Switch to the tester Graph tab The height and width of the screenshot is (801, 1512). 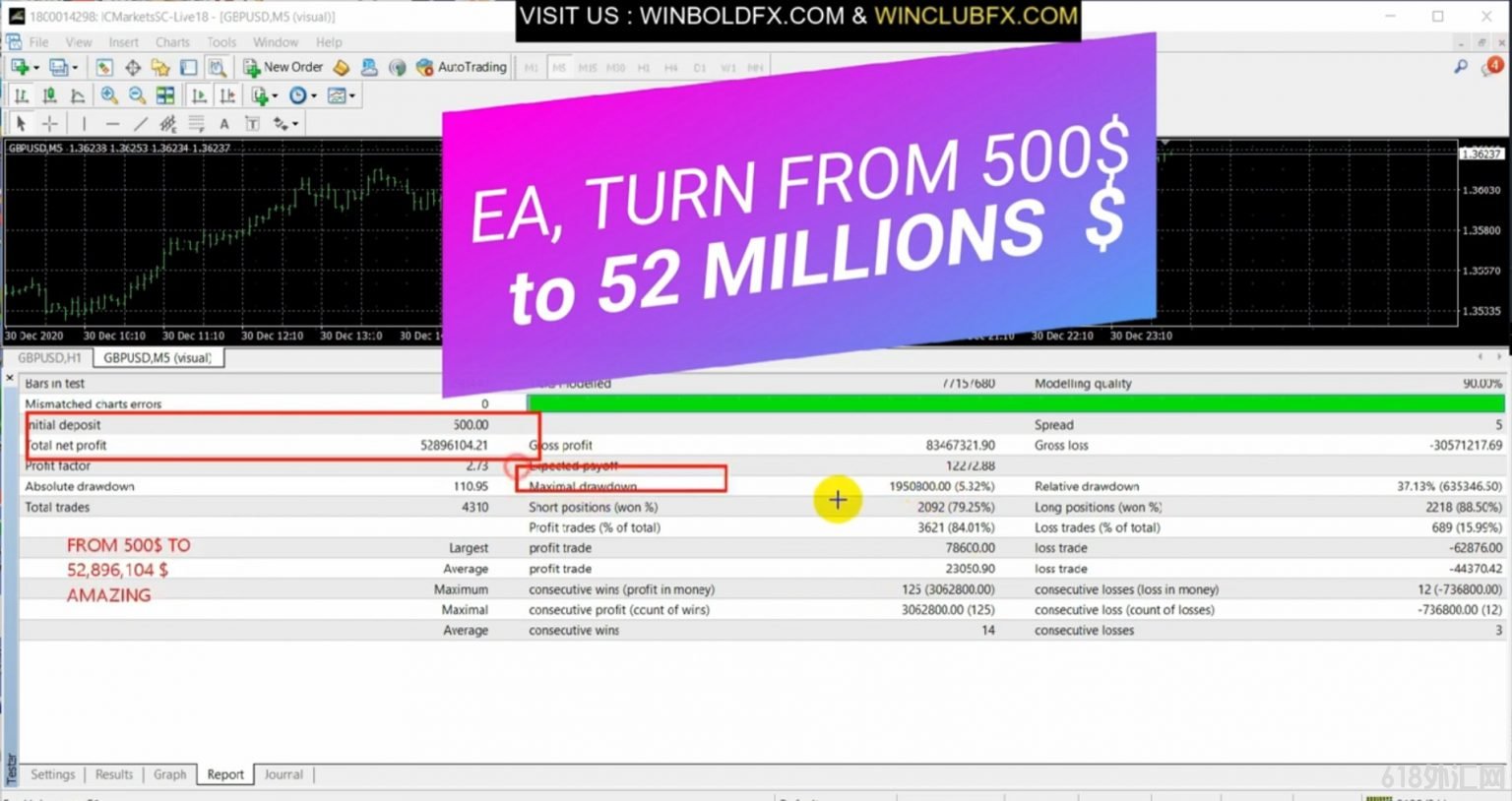169,774
